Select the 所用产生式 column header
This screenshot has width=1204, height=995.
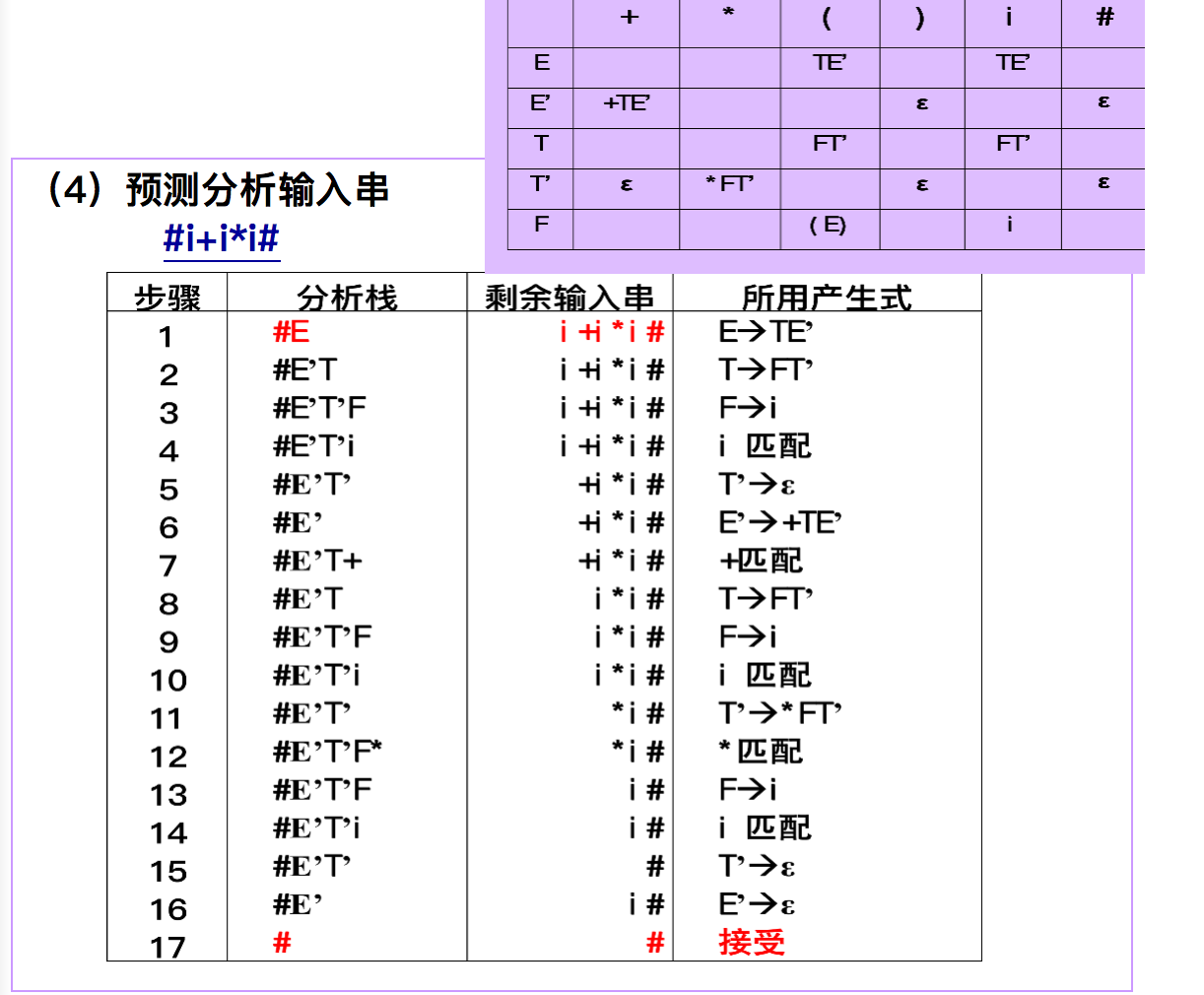[x=827, y=297]
